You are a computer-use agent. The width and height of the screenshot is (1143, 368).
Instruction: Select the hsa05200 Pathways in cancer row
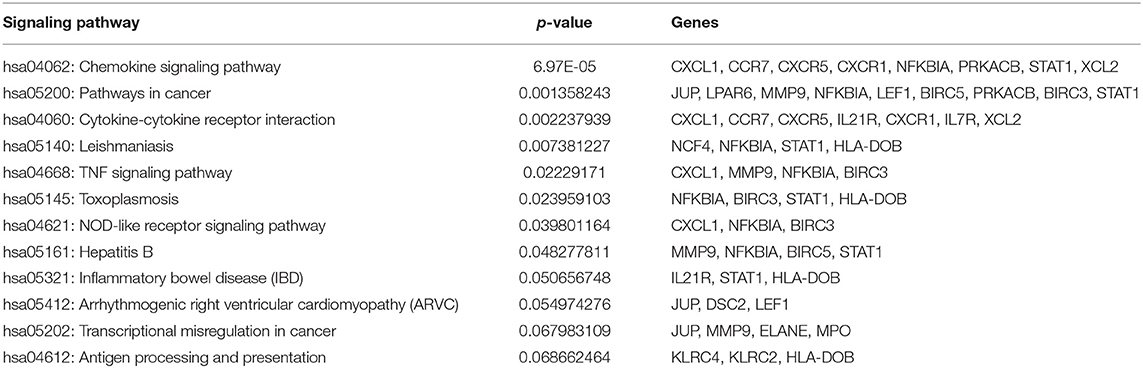coord(572,94)
